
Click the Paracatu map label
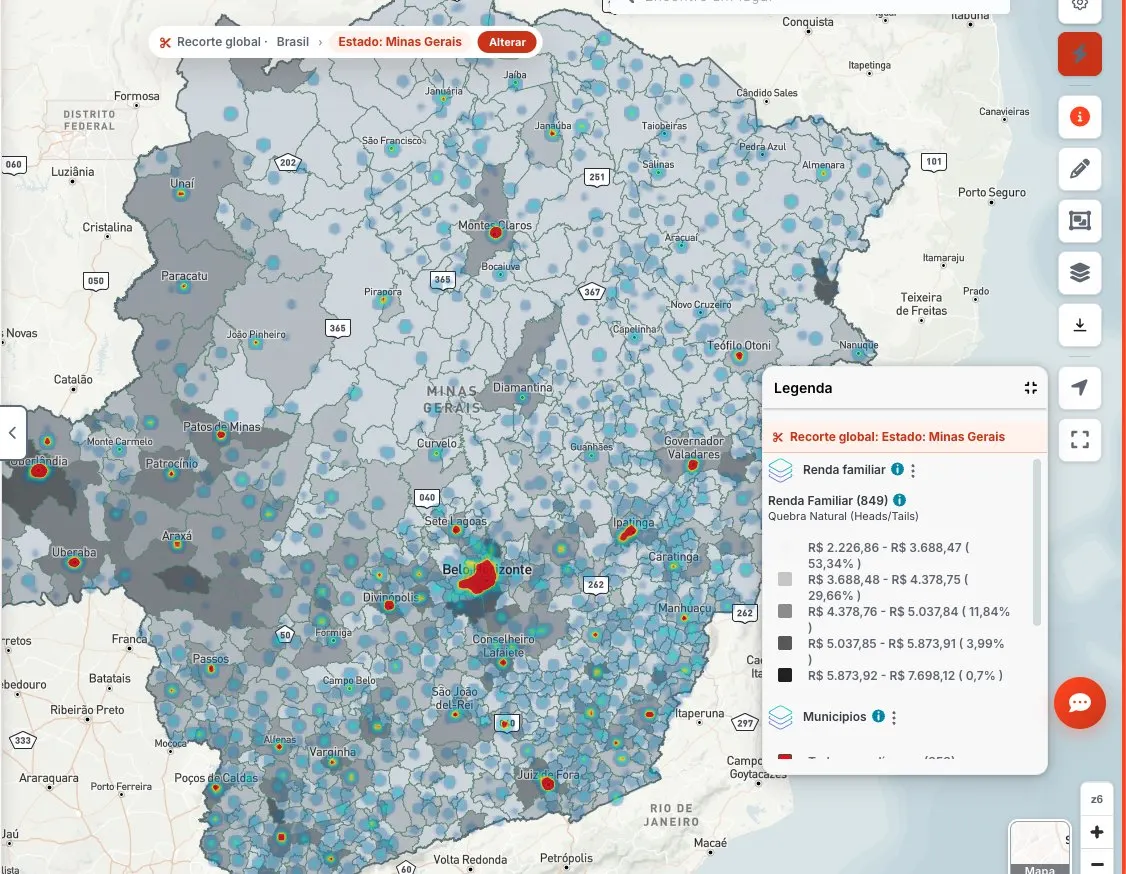pyautogui.click(x=184, y=276)
